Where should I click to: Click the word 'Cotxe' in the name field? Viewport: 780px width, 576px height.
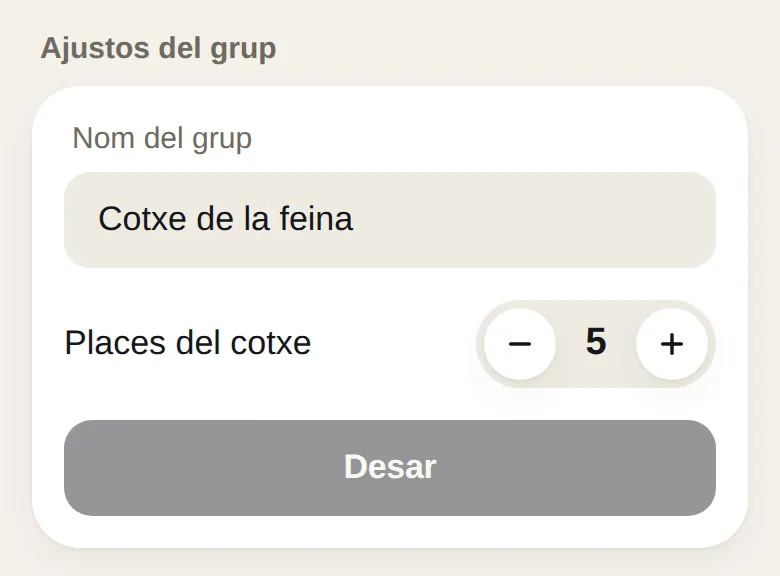(142, 219)
